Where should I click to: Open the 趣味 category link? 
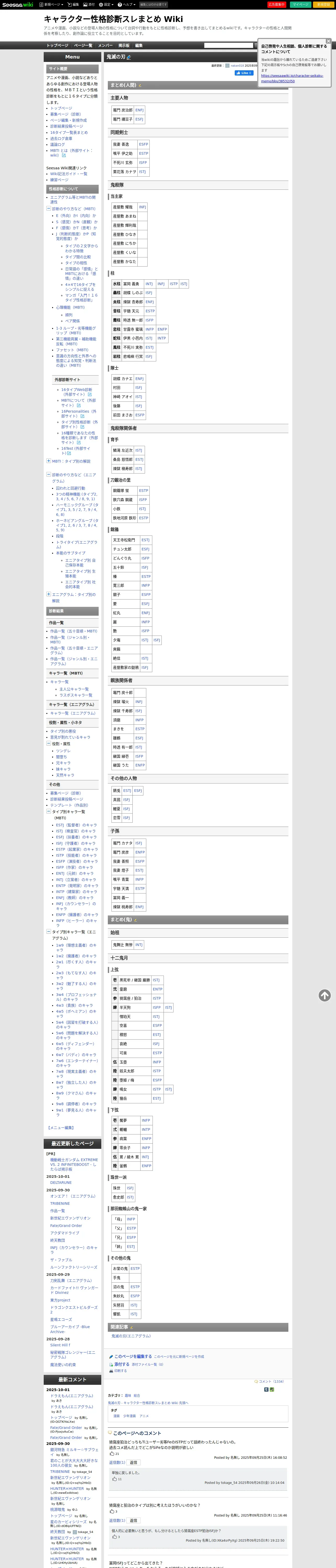coord(128,1395)
